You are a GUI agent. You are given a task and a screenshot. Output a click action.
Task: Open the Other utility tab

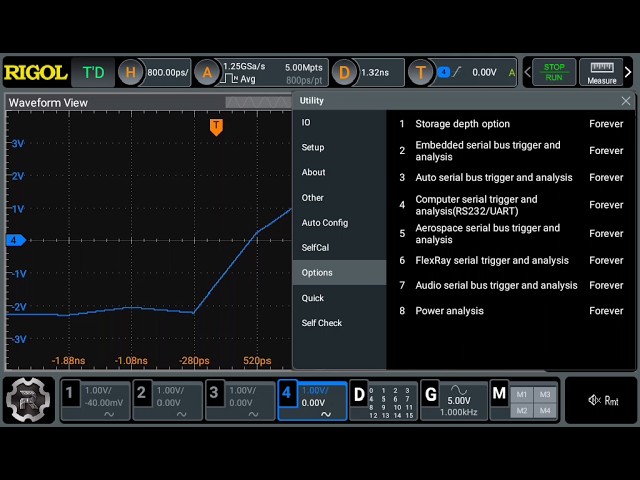(340, 198)
